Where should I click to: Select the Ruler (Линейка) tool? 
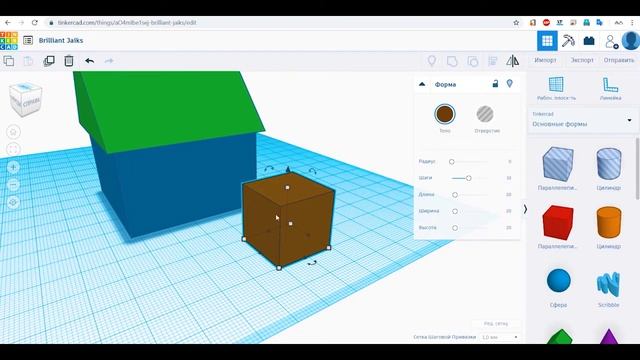pyautogui.click(x=610, y=89)
